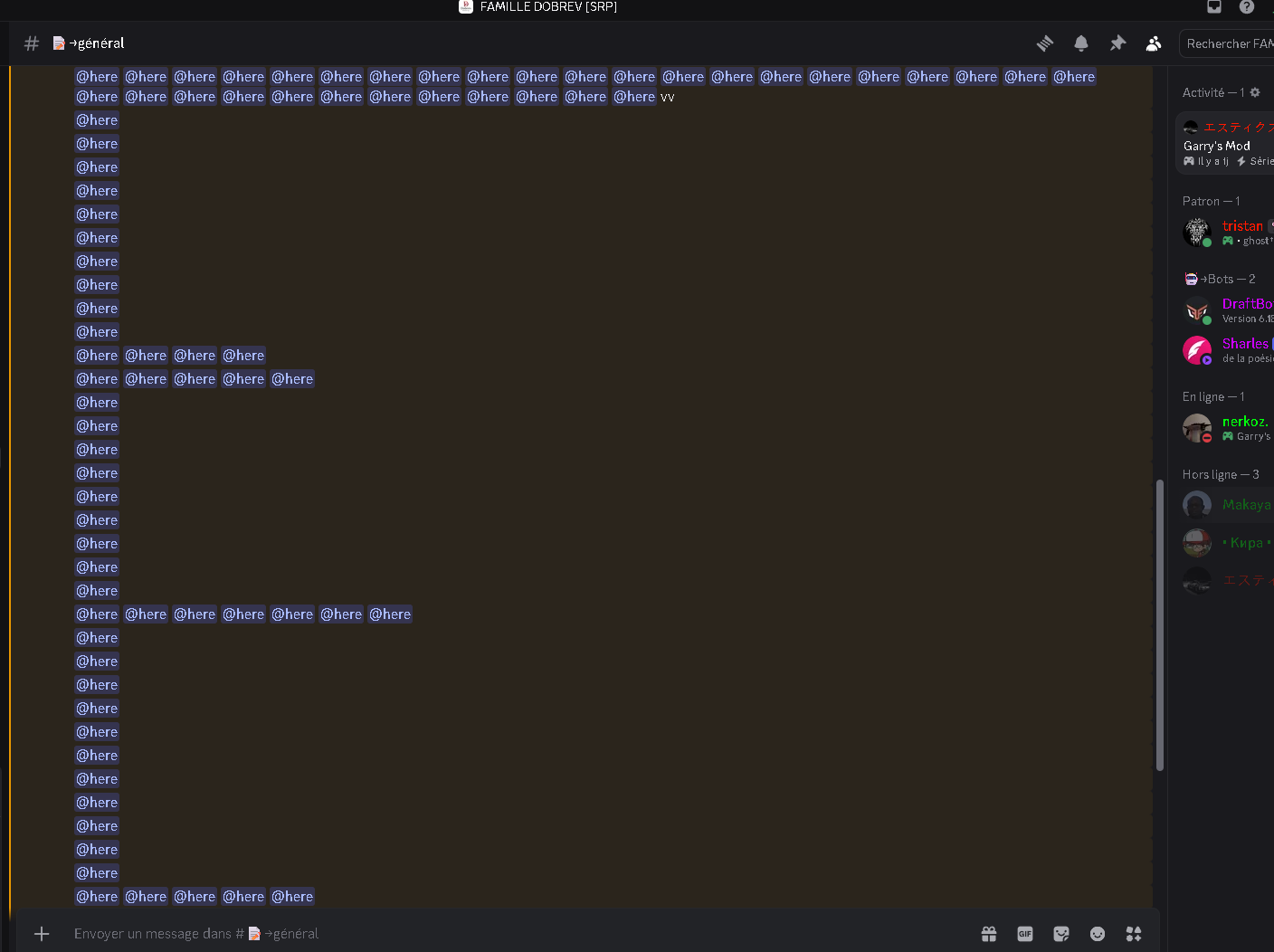This screenshot has height=952, width=1274.
Task: Click the chat scrollbar thumb
Action: pyautogui.click(x=1160, y=625)
